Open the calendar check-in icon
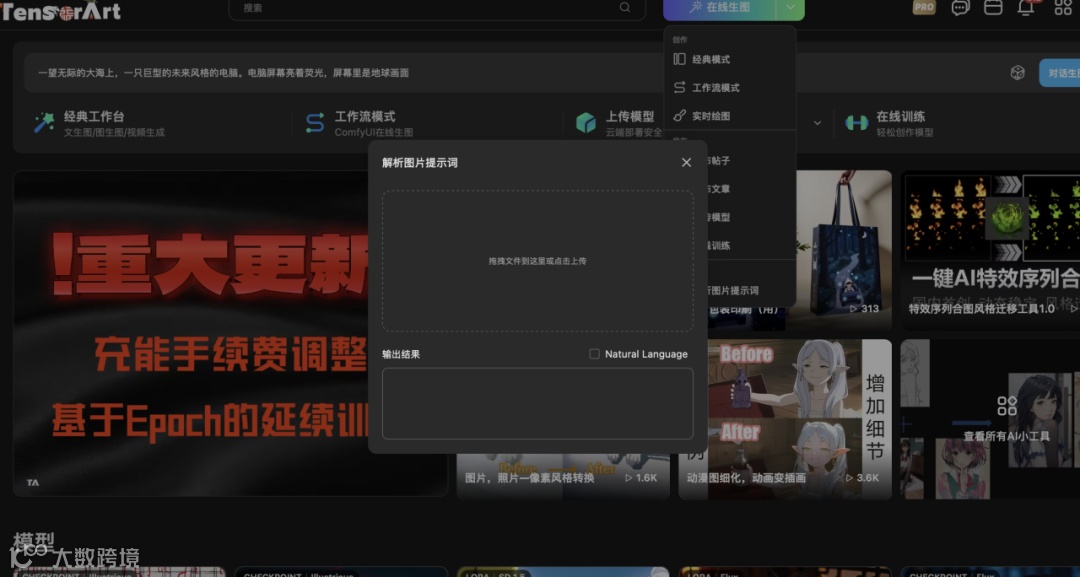The image size is (1080, 577). [993, 8]
